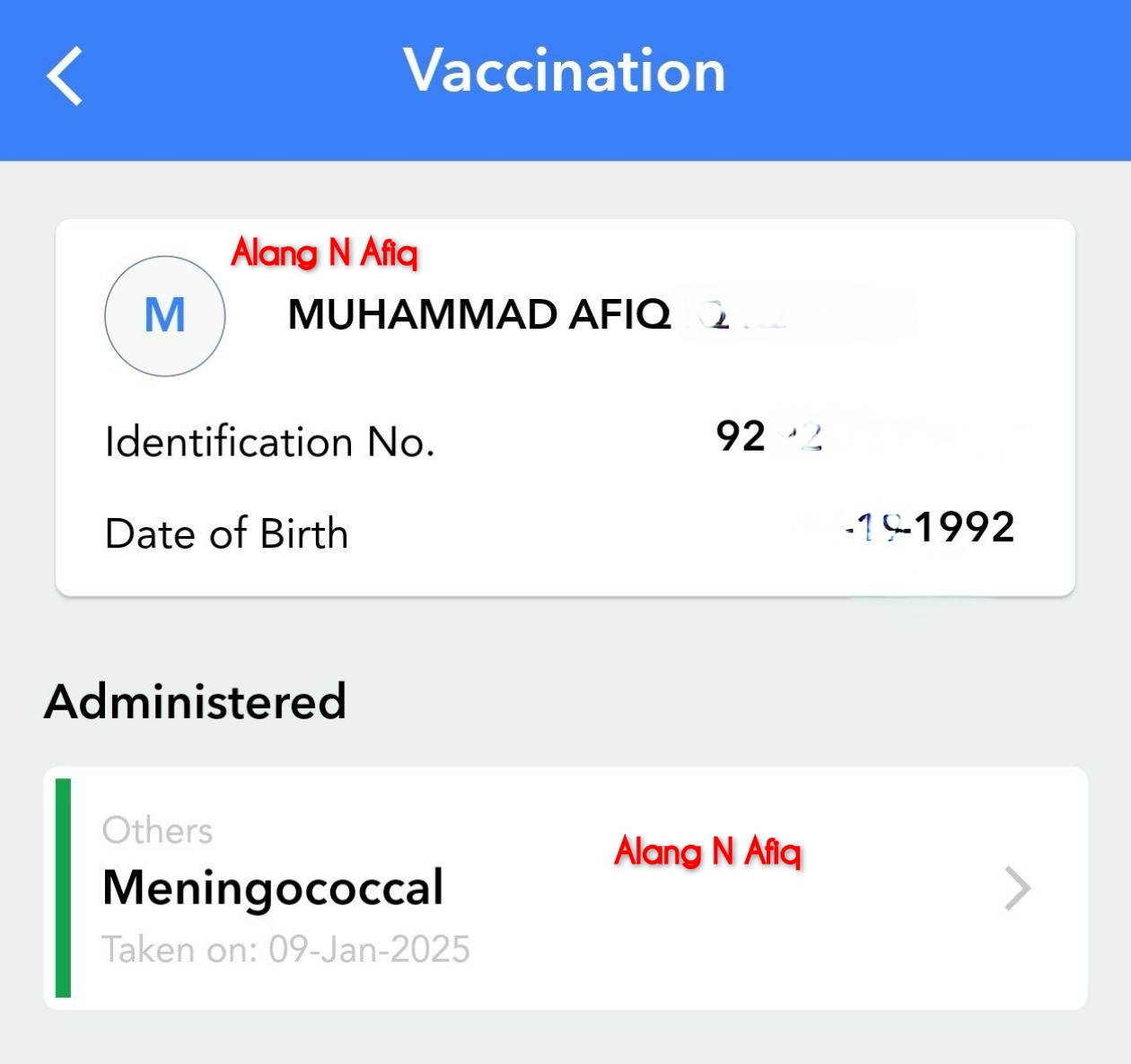Expand Meningococcal details with right chevron
The width and height of the screenshot is (1131, 1064).
[1017, 889]
